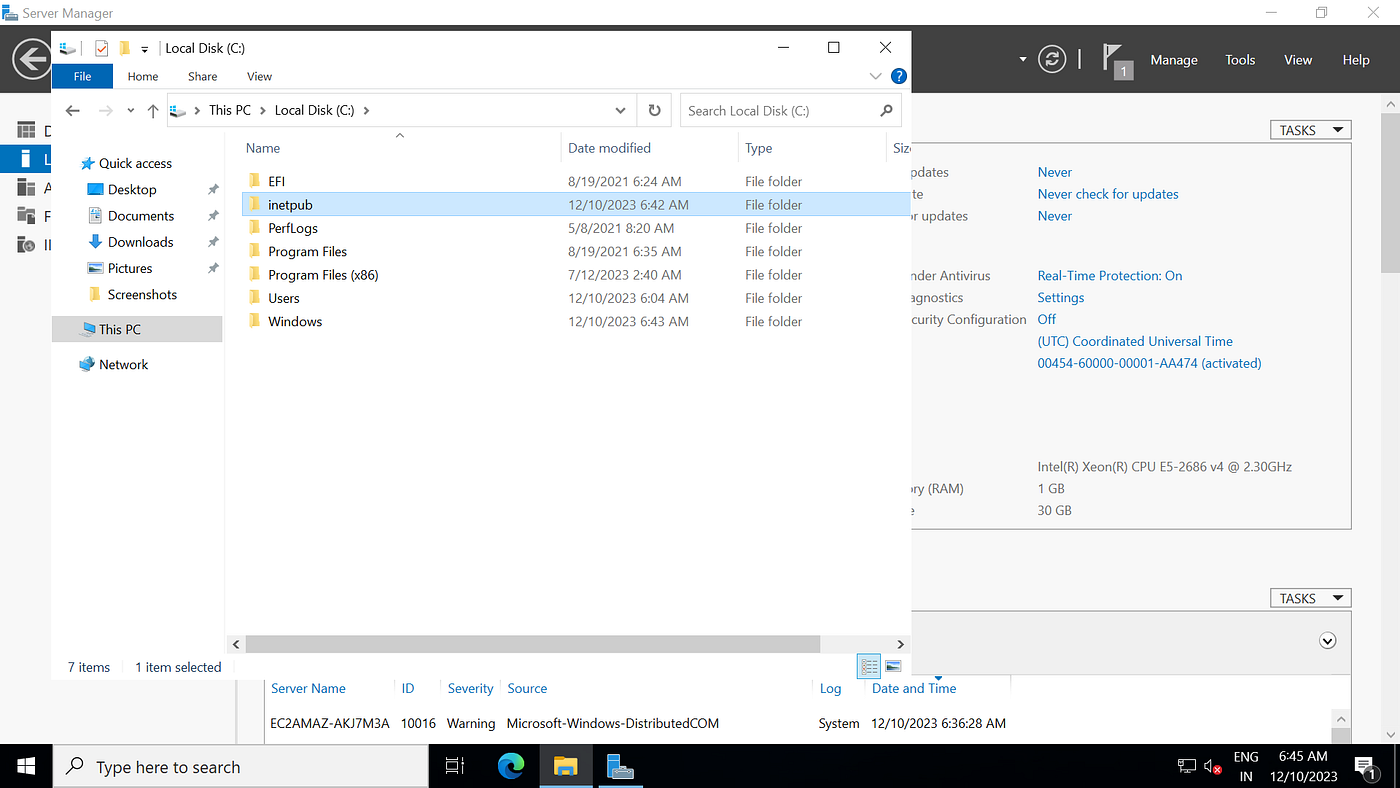
Task: Open the upper TASKS dropdown
Action: (x=1310, y=130)
